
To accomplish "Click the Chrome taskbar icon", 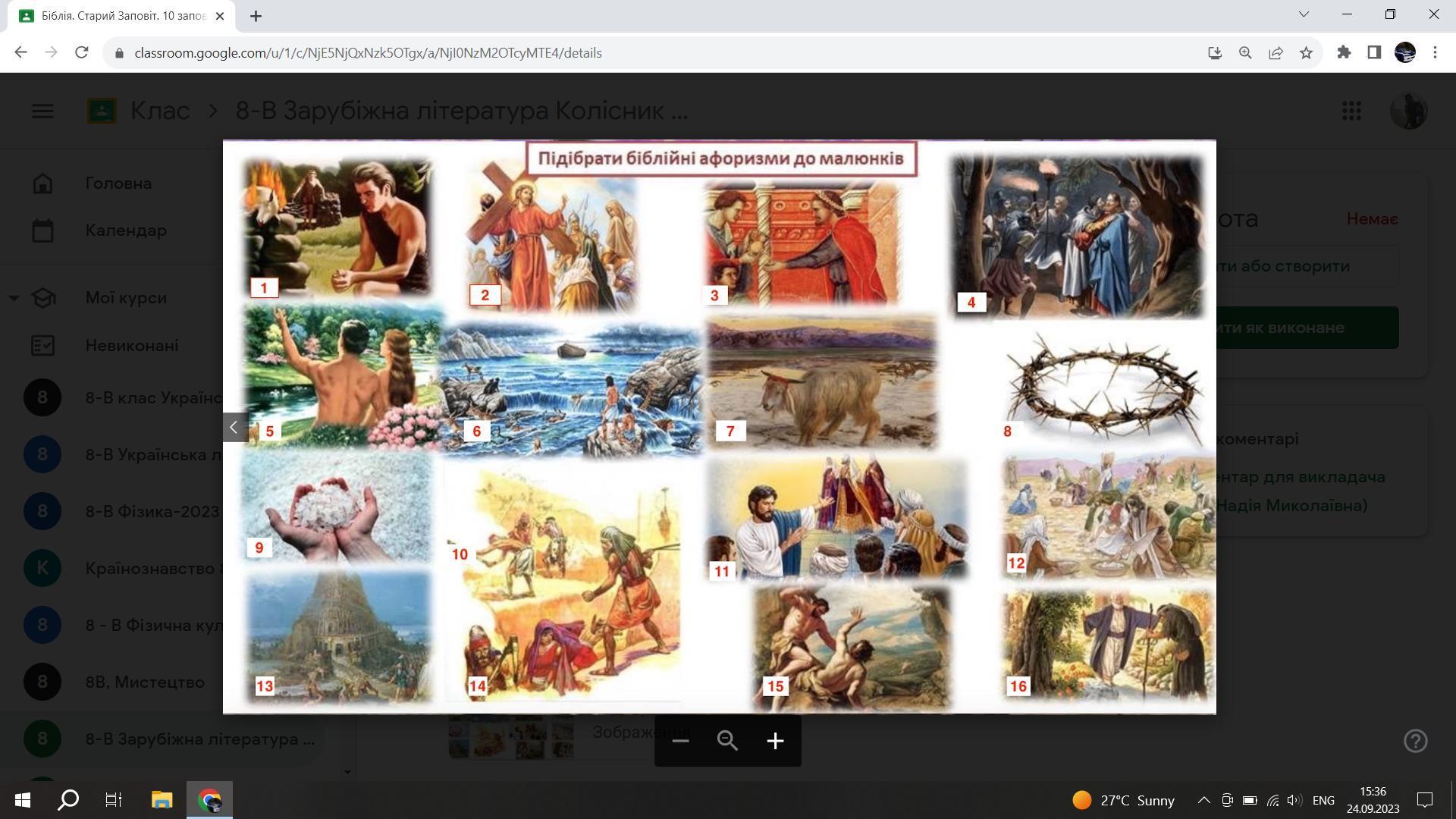I will 210,800.
